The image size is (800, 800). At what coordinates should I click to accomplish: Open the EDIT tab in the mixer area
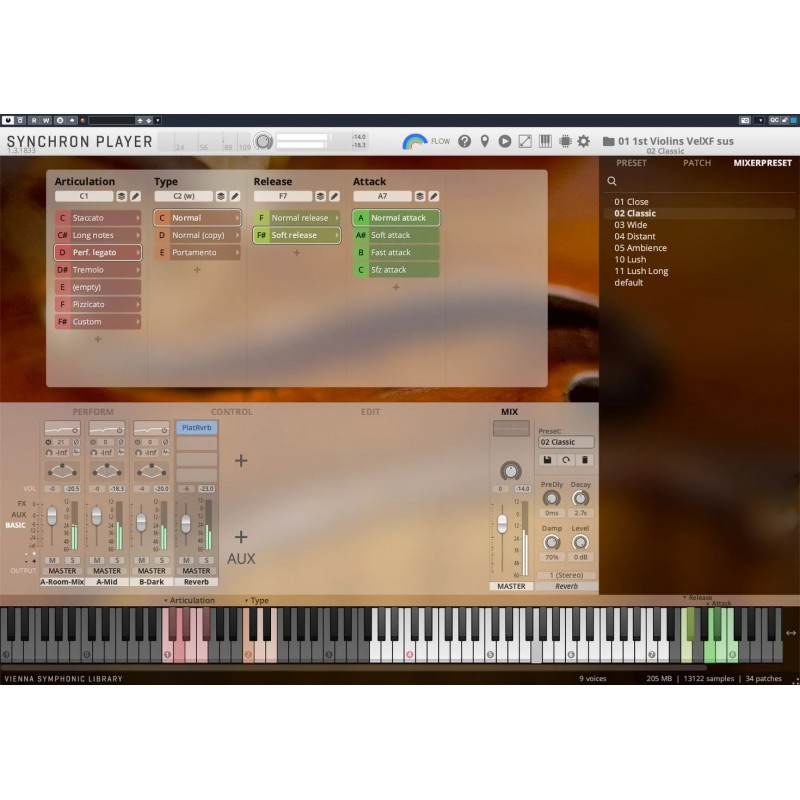click(x=372, y=411)
